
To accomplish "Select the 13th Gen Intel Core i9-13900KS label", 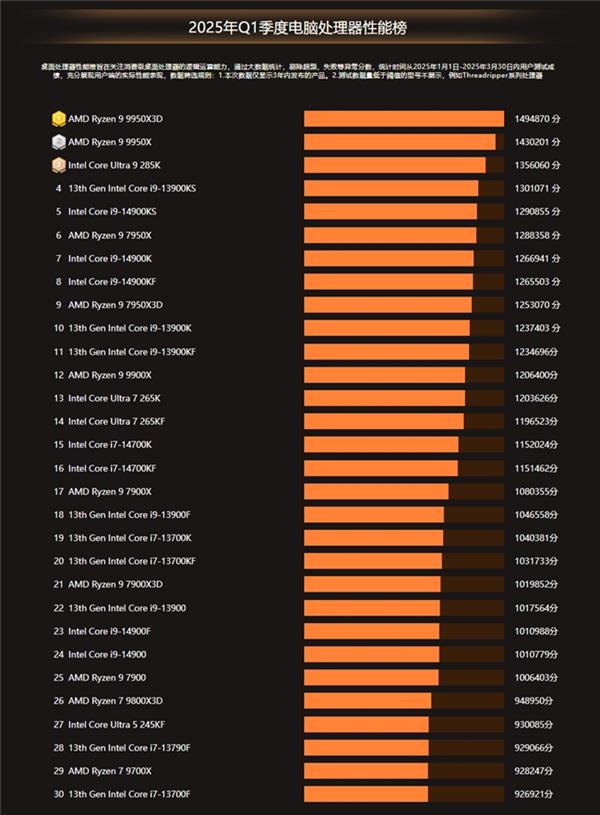I will (x=132, y=188).
